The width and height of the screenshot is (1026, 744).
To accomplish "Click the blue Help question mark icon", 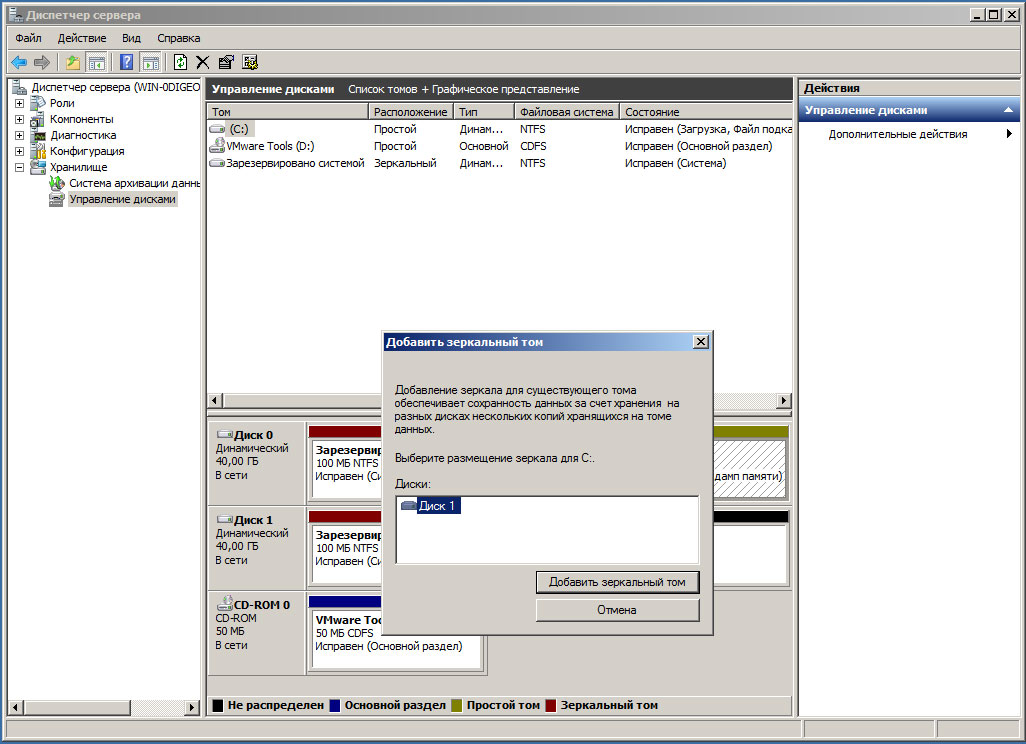I will (x=127, y=62).
